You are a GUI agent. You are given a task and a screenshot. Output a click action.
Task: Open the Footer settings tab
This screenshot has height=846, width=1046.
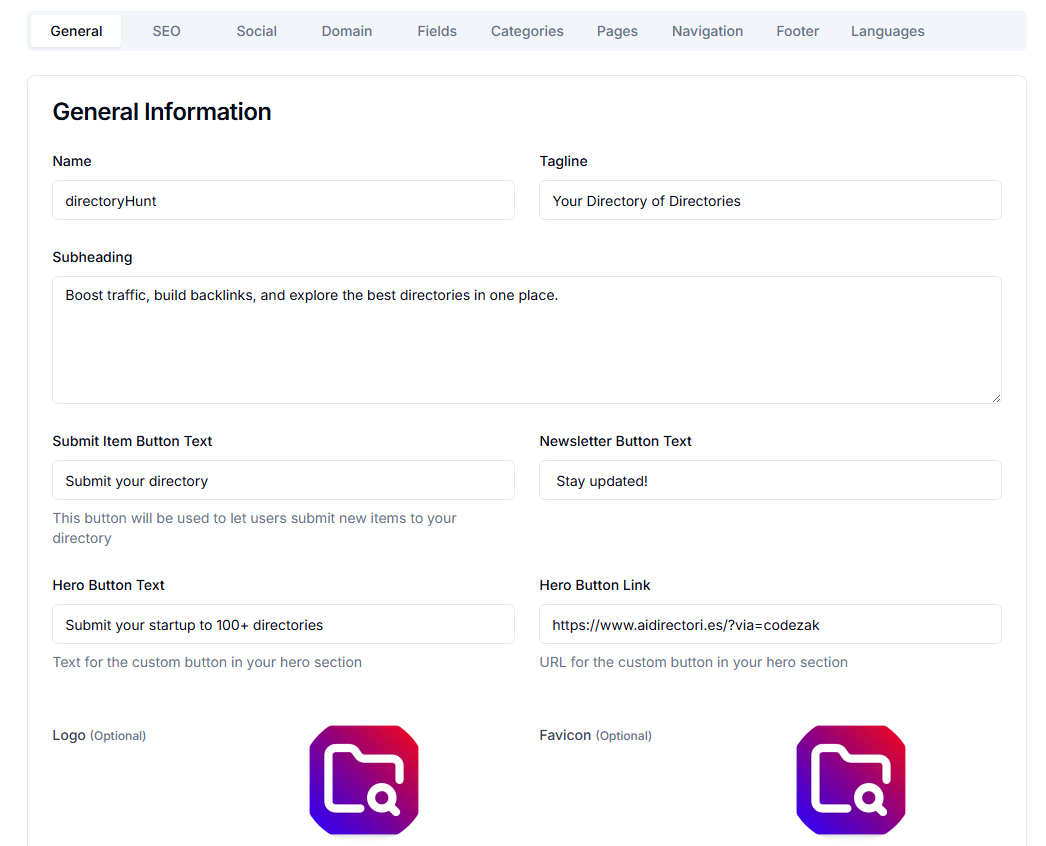click(x=797, y=31)
